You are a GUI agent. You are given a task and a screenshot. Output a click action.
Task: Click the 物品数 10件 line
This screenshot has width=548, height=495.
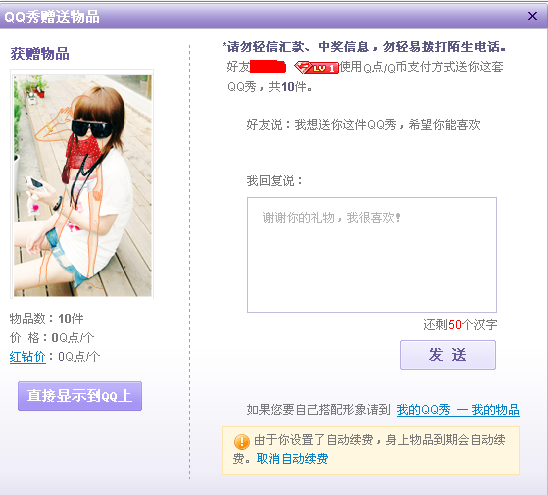(46, 319)
